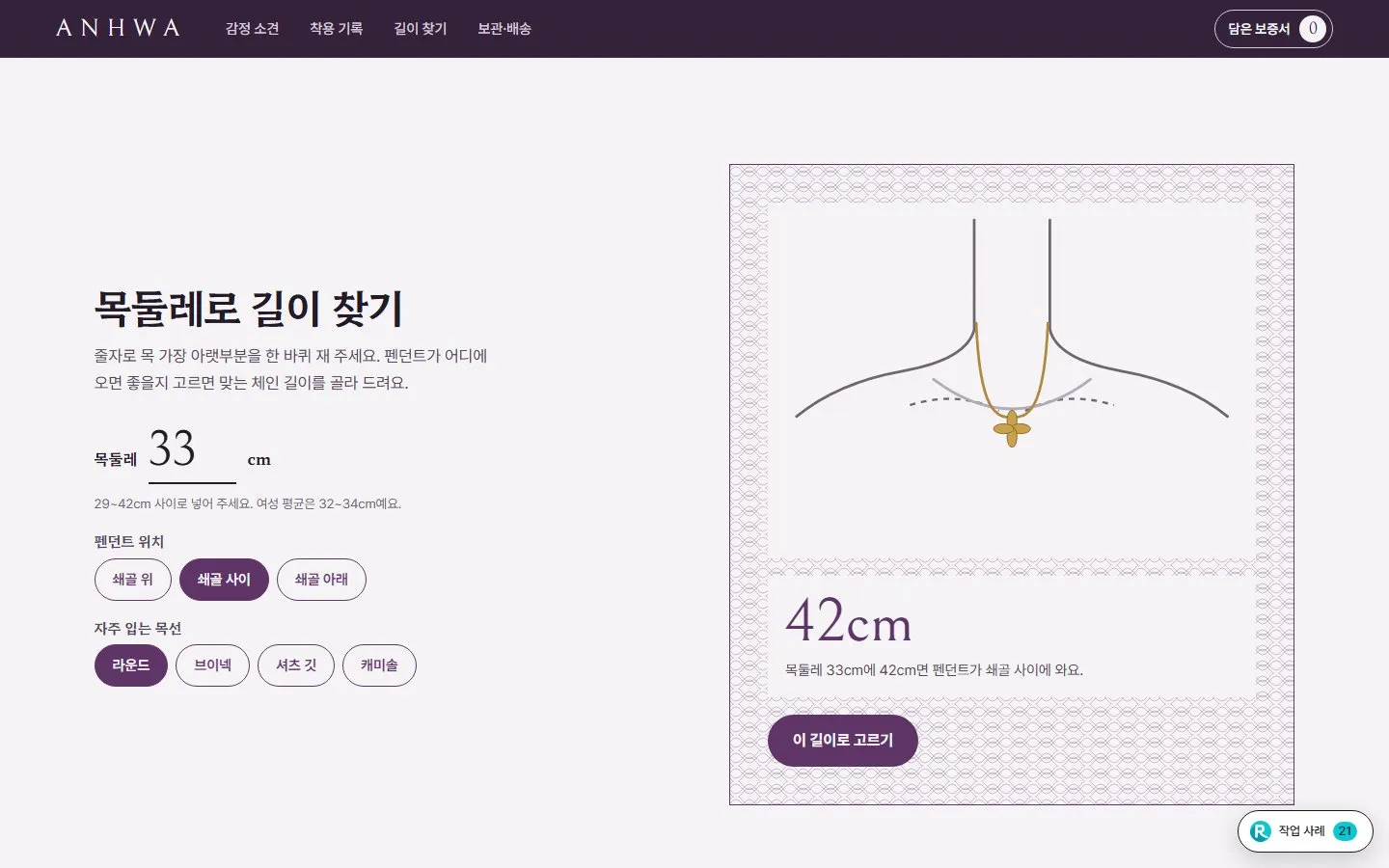This screenshot has height=868, width=1389.
Task: Choose the 라운드 neckline option
Action: point(131,665)
